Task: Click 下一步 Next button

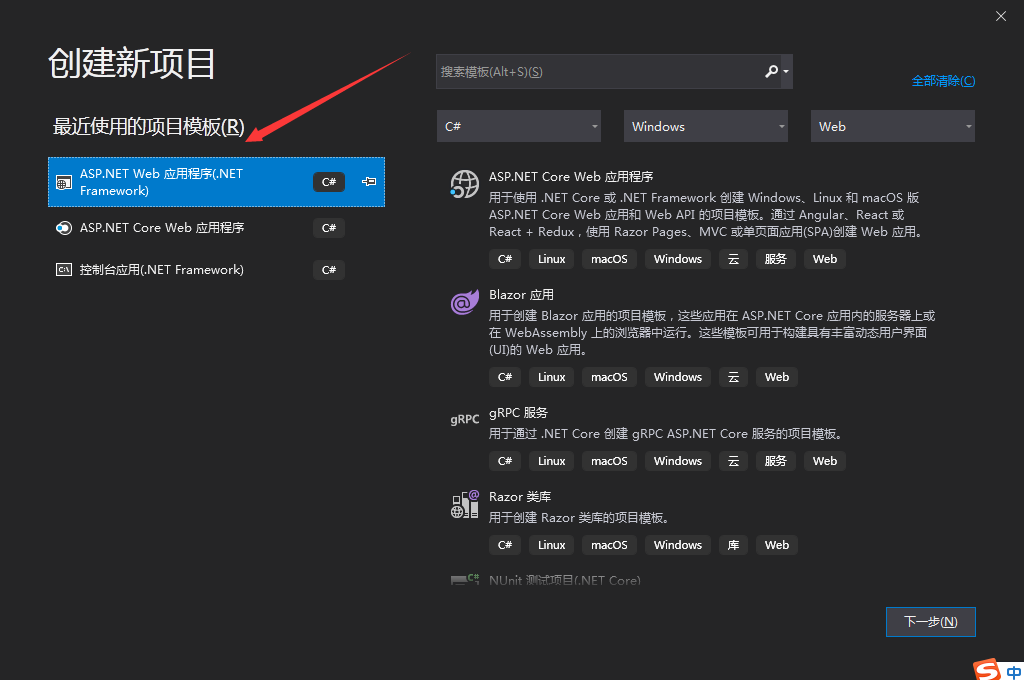Action: pyautogui.click(x=931, y=622)
